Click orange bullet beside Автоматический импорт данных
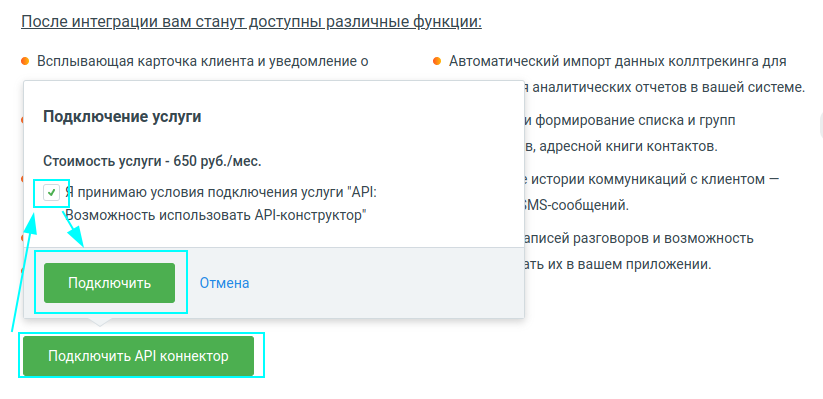The height and width of the screenshot is (399, 823). (x=437, y=61)
